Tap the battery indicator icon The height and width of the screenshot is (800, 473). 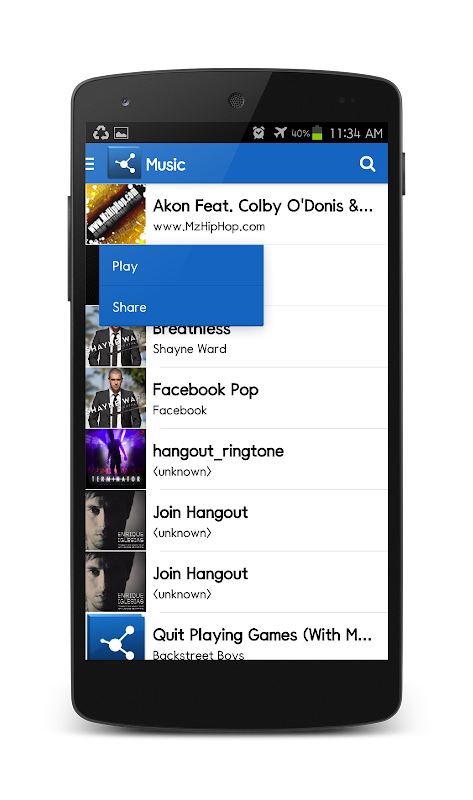(x=317, y=133)
